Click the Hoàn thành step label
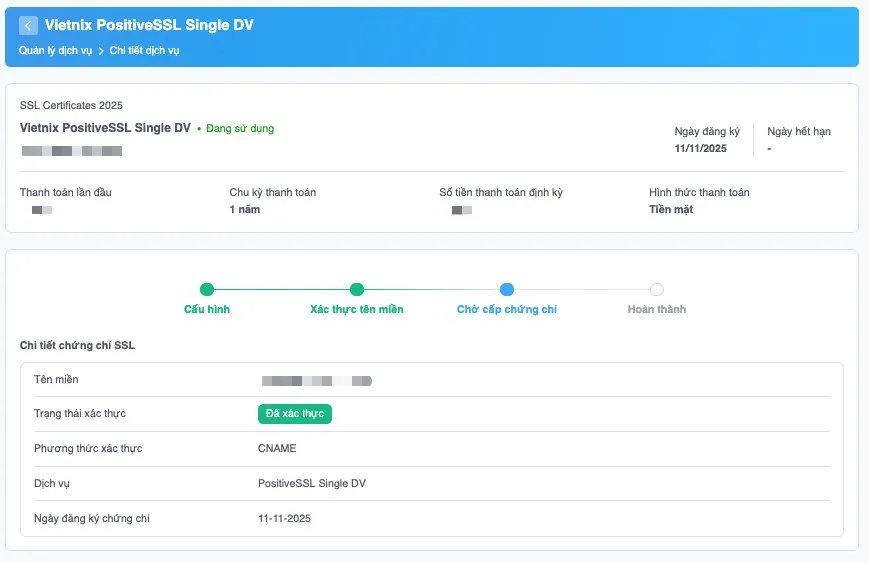 pyautogui.click(x=657, y=310)
